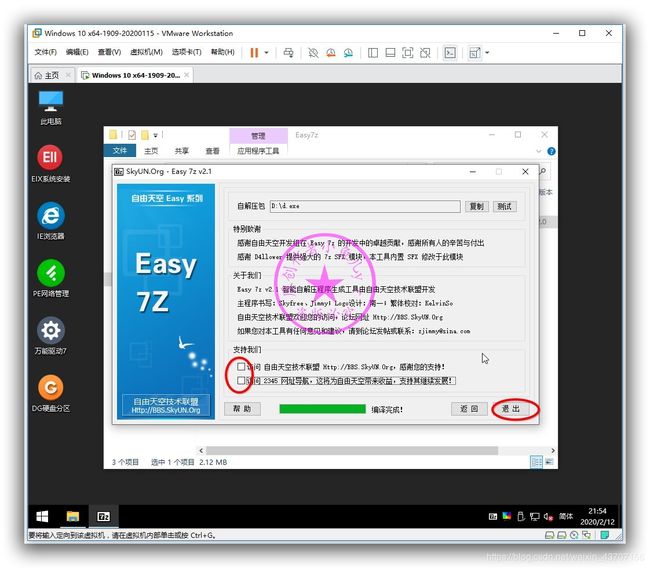The image size is (650, 568).
Task: Click the 万能驱动7 gear desktop icon
Action: tap(51, 336)
